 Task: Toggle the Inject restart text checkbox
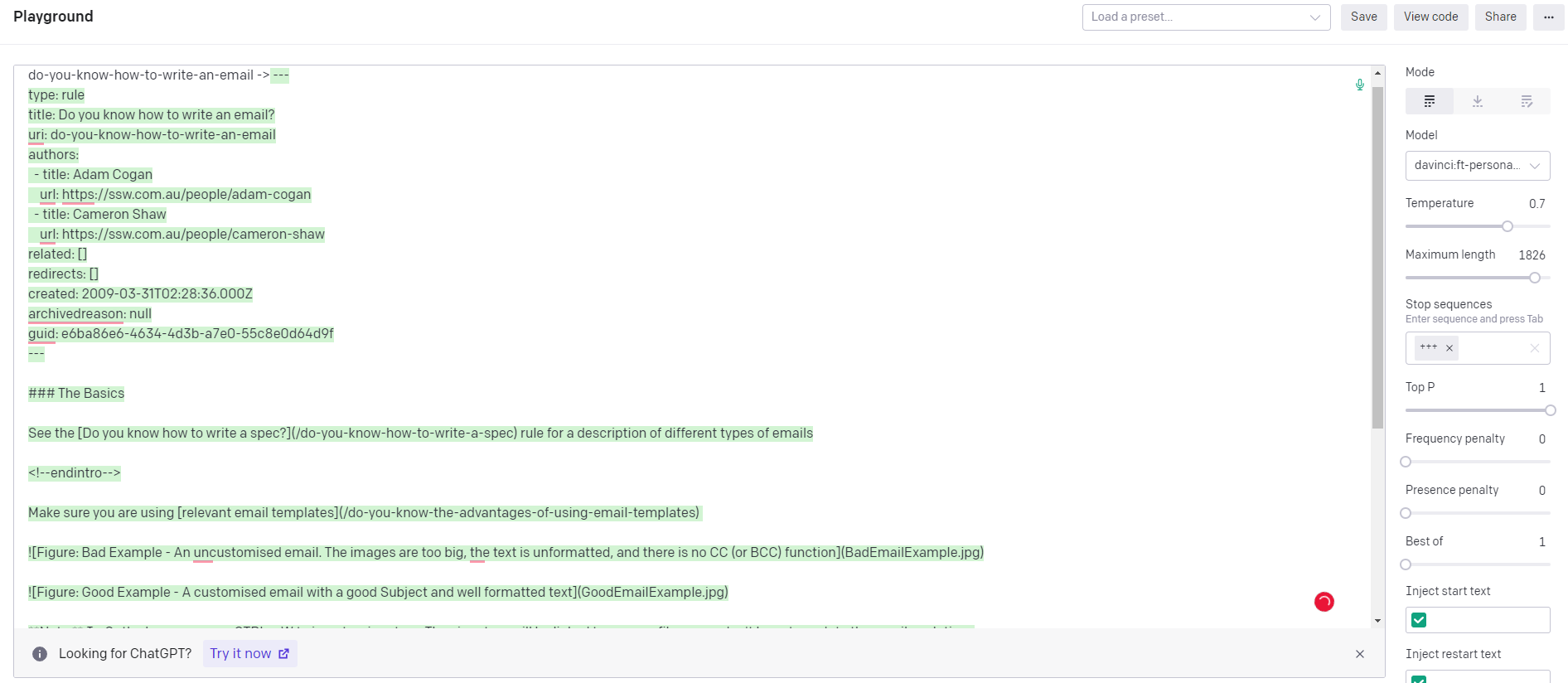tap(1419, 679)
